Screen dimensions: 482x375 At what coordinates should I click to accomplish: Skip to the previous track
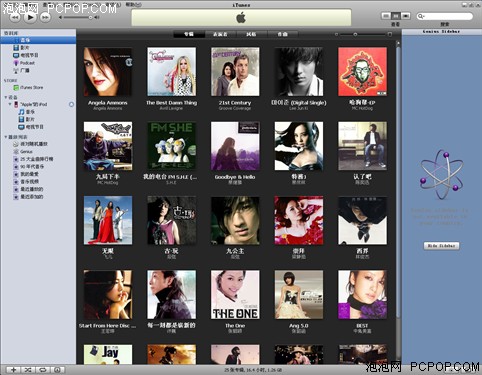(x=15, y=18)
